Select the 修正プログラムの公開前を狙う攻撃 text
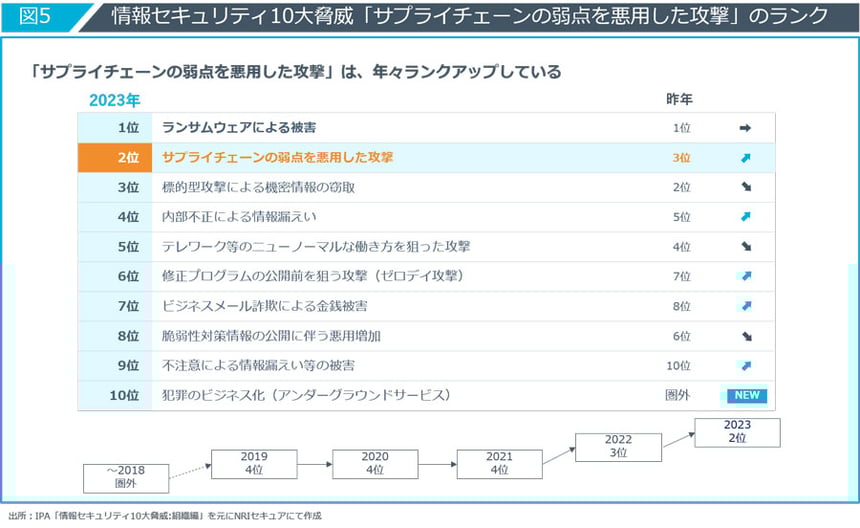The width and height of the screenshot is (860, 528). click(313, 276)
